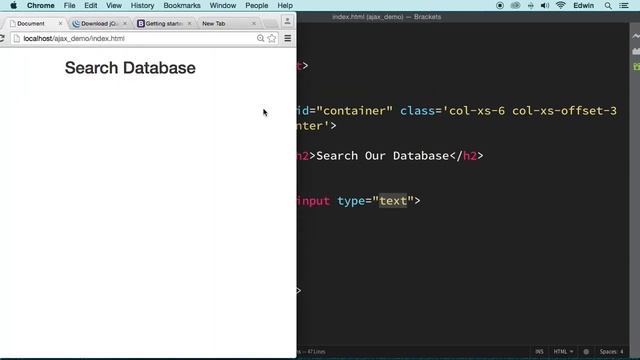Open the Window menu
640x360 pixels.
(222, 5)
